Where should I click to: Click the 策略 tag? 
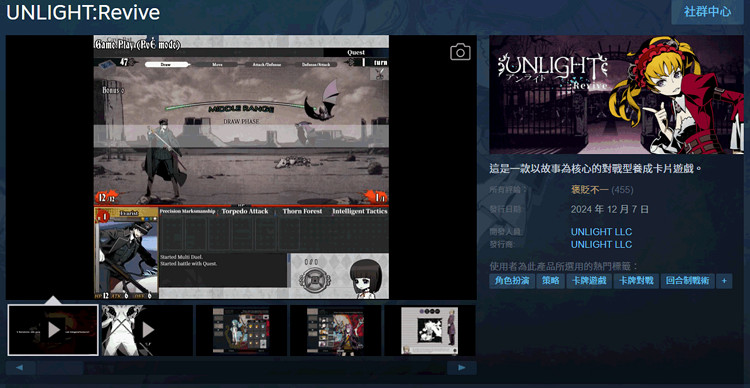[551, 281]
